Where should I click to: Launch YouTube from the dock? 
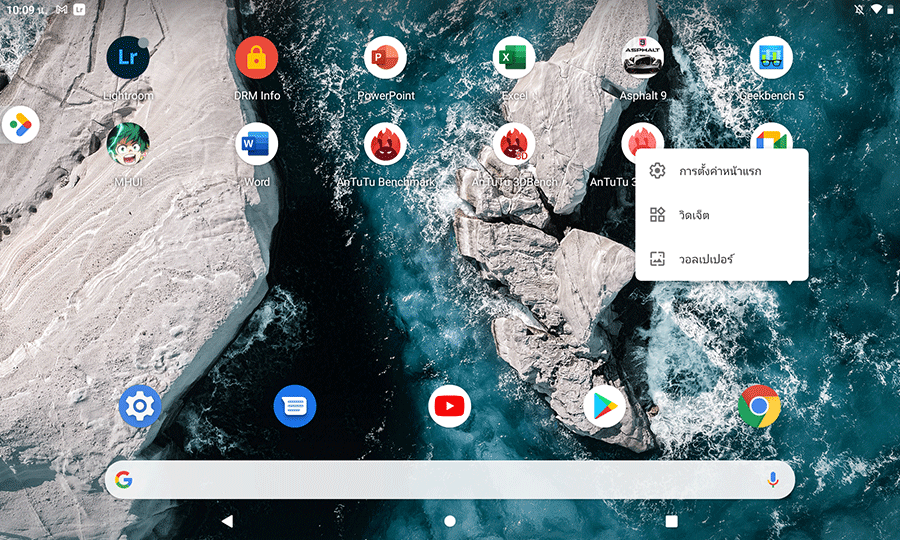(450, 406)
